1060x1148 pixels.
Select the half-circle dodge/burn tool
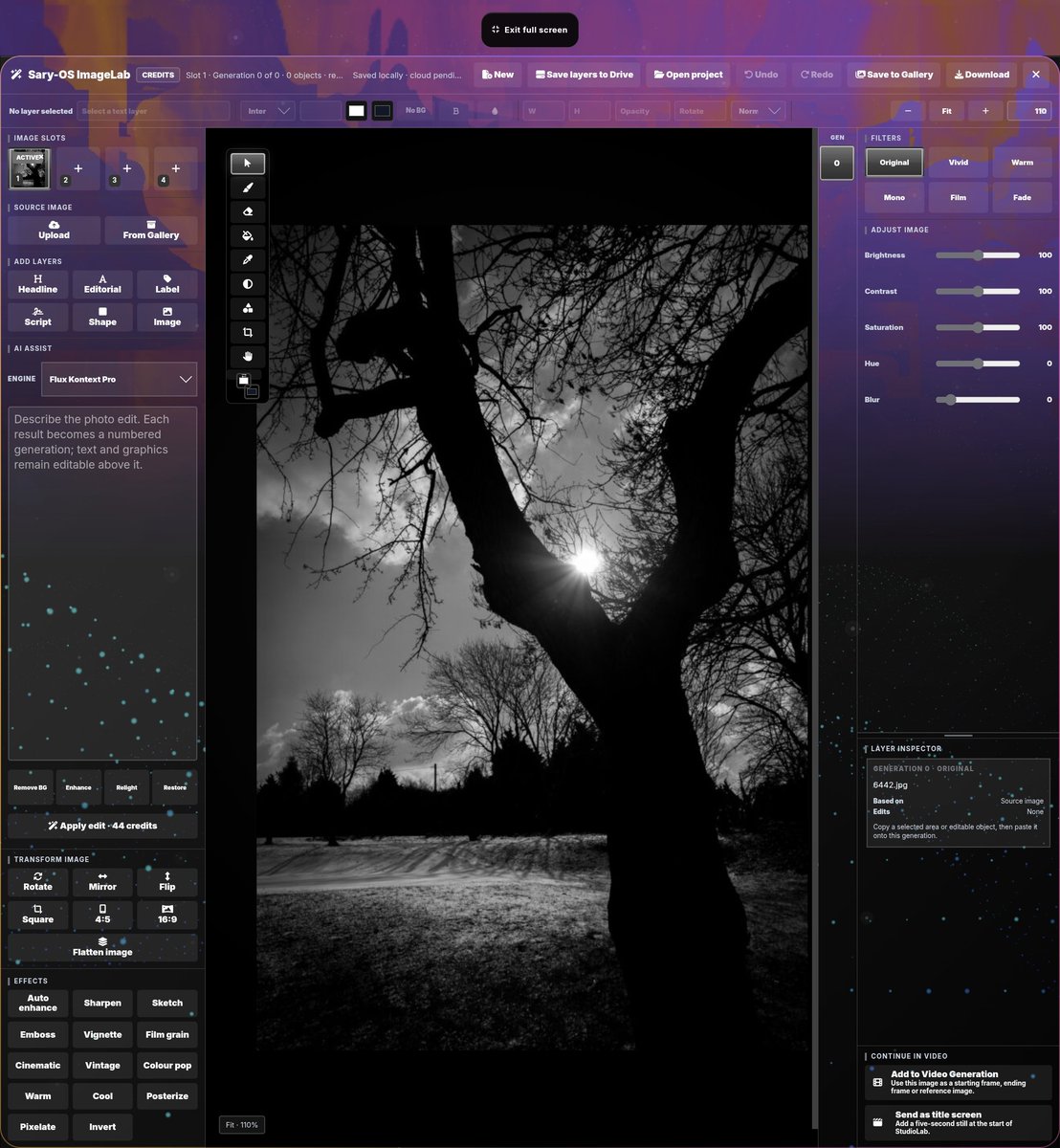point(248,284)
